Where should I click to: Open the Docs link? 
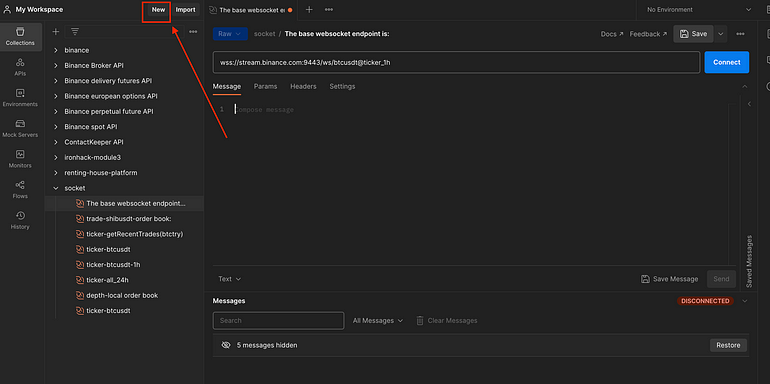tap(612, 34)
